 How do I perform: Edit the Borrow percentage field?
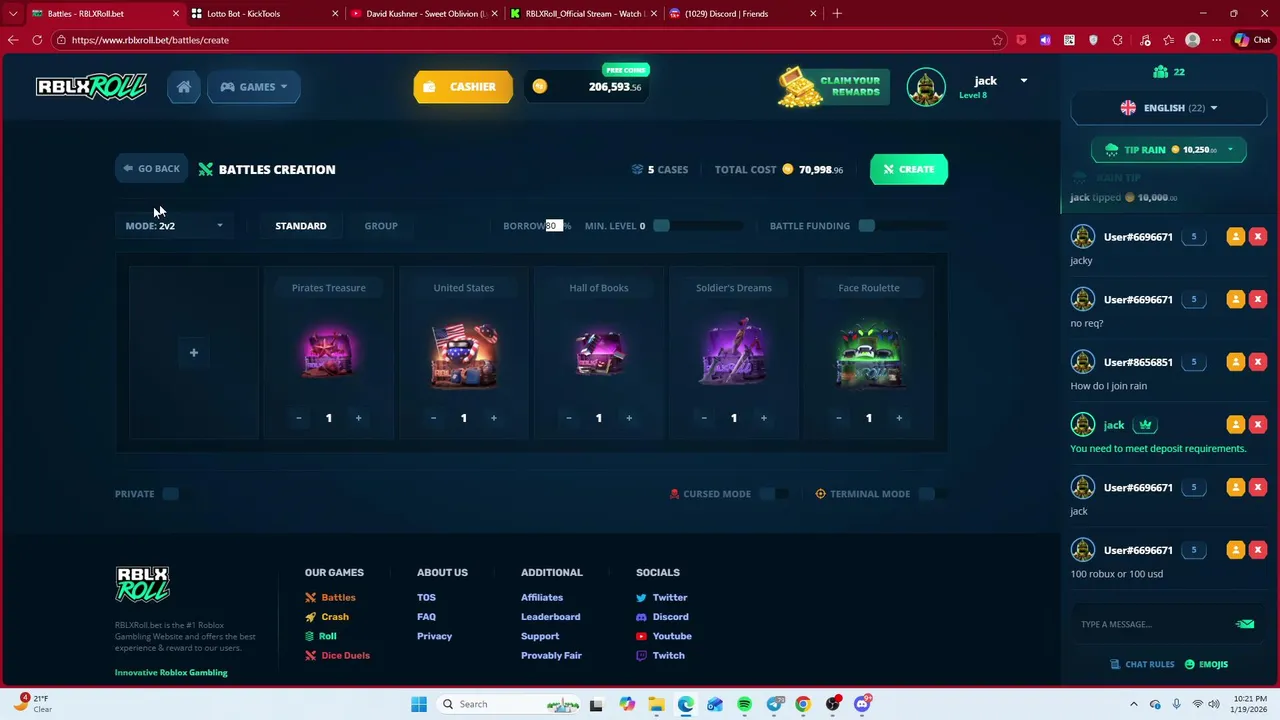pos(555,226)
